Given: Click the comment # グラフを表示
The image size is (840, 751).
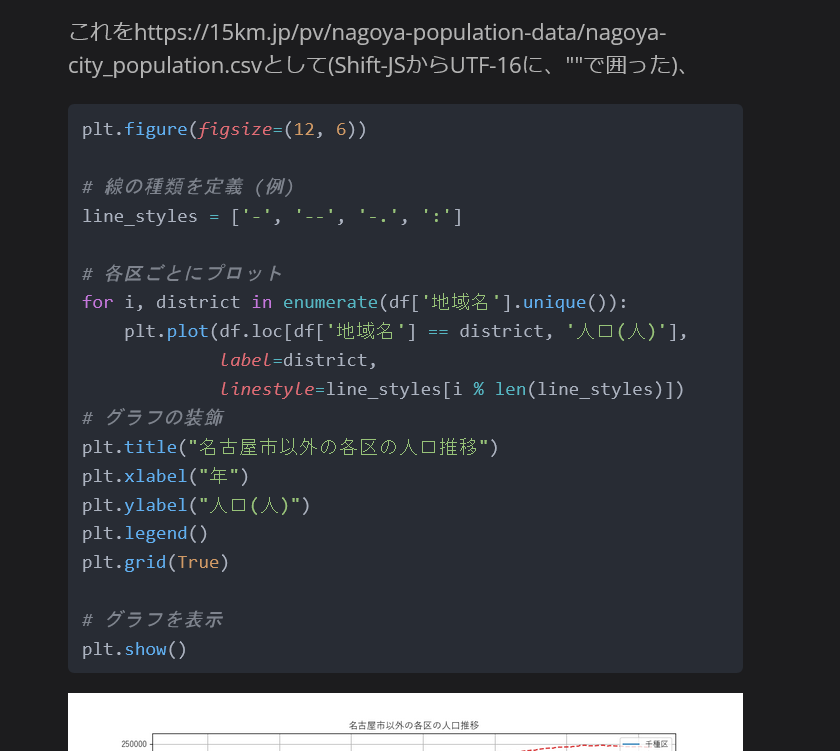Looking at the screenshot, I should (x=150, y=619).
